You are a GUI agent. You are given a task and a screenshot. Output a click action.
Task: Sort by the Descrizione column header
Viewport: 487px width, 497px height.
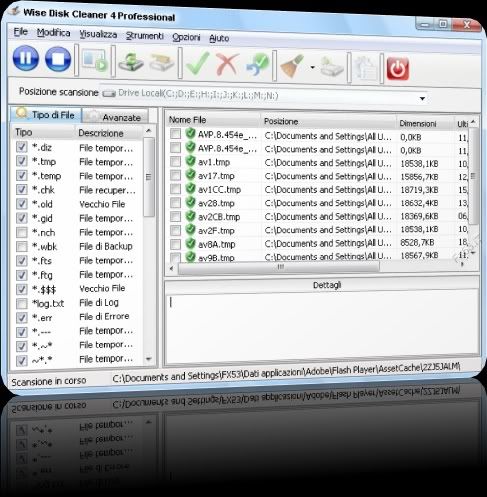(x=109, y=133)
